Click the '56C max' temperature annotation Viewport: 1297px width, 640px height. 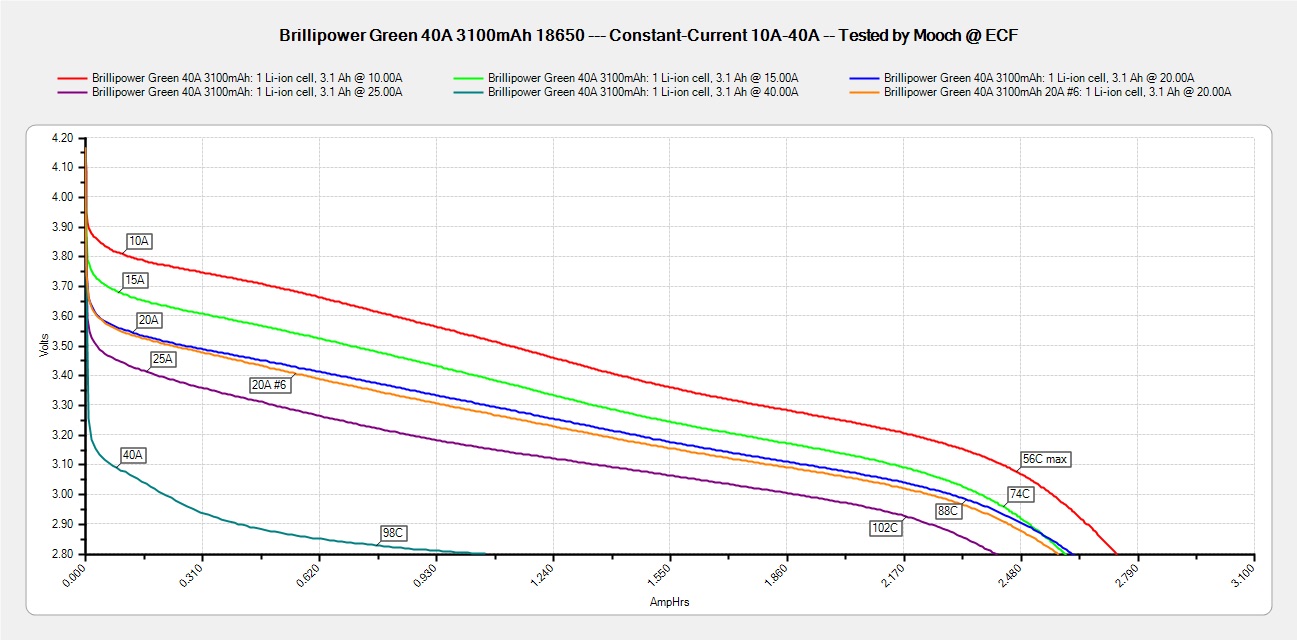pyautogui.click(x=1045, y=460)
